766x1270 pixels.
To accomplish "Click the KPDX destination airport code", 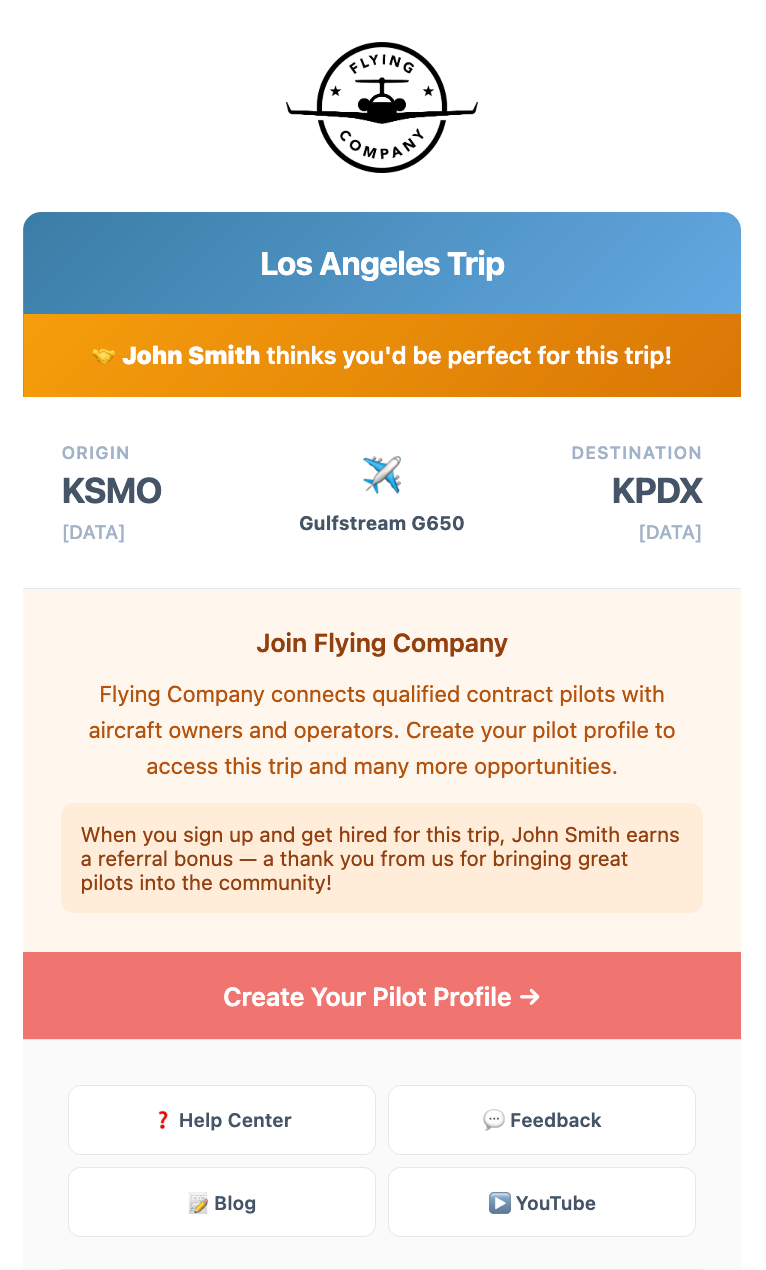I will tap(656, 491).
